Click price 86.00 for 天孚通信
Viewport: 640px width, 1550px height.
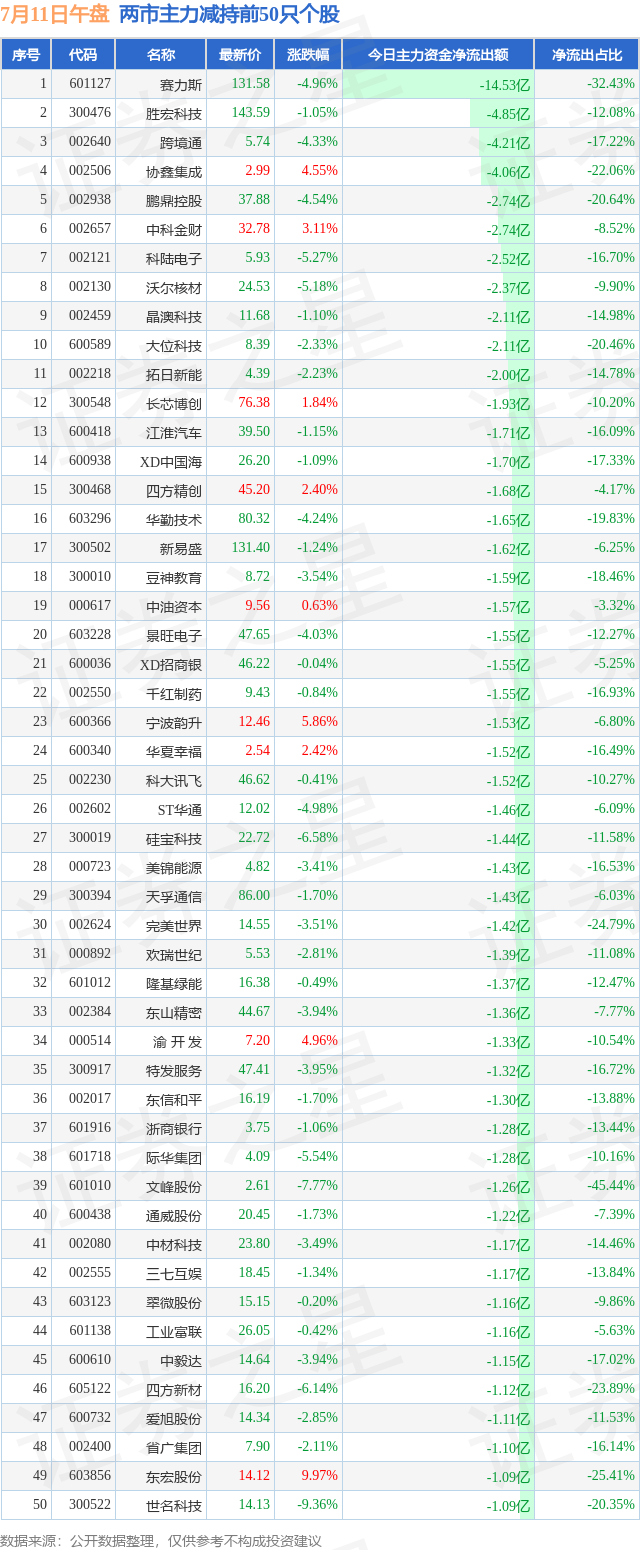point(255,896)
